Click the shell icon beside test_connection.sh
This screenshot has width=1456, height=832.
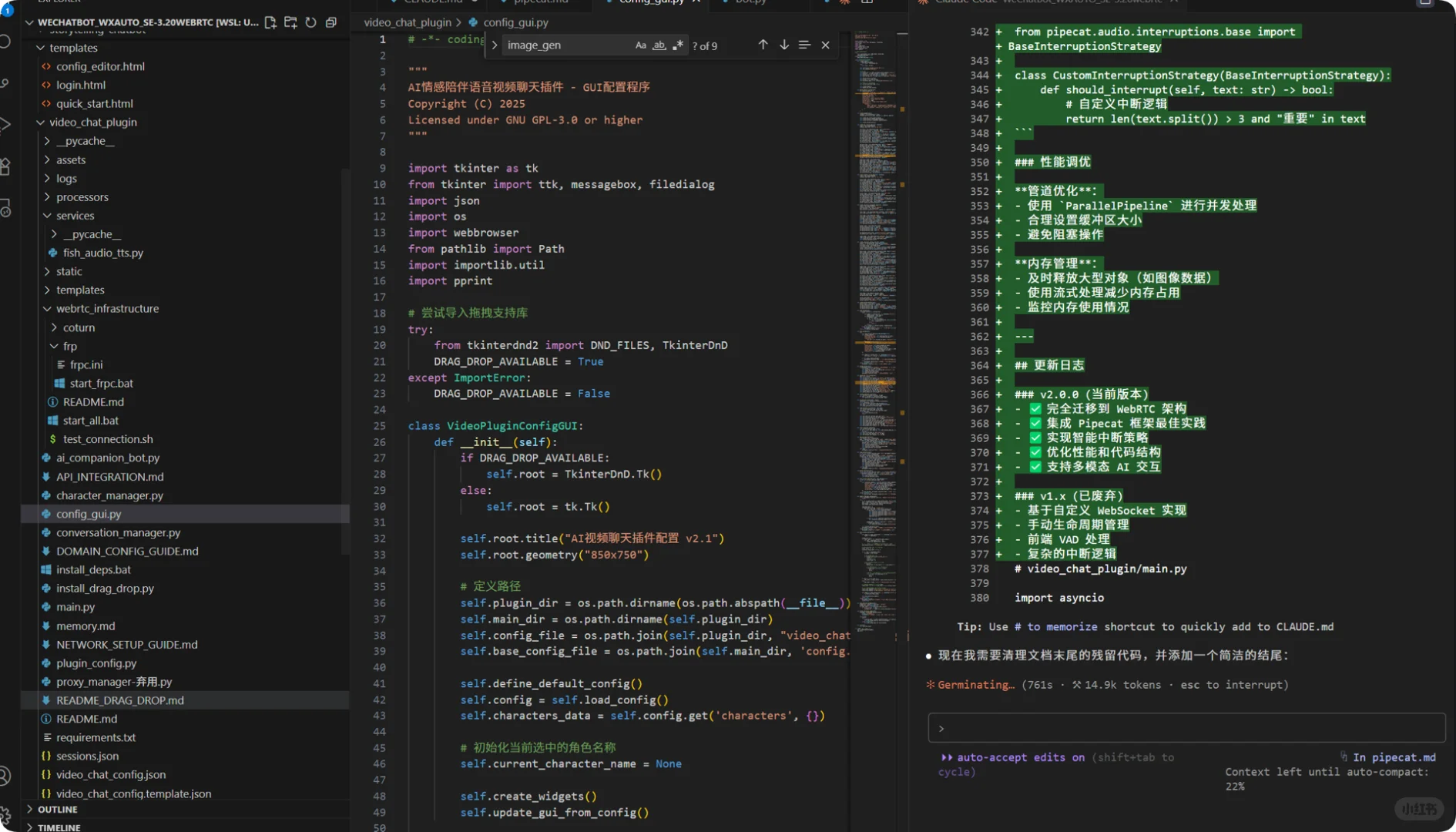(53, 439)
